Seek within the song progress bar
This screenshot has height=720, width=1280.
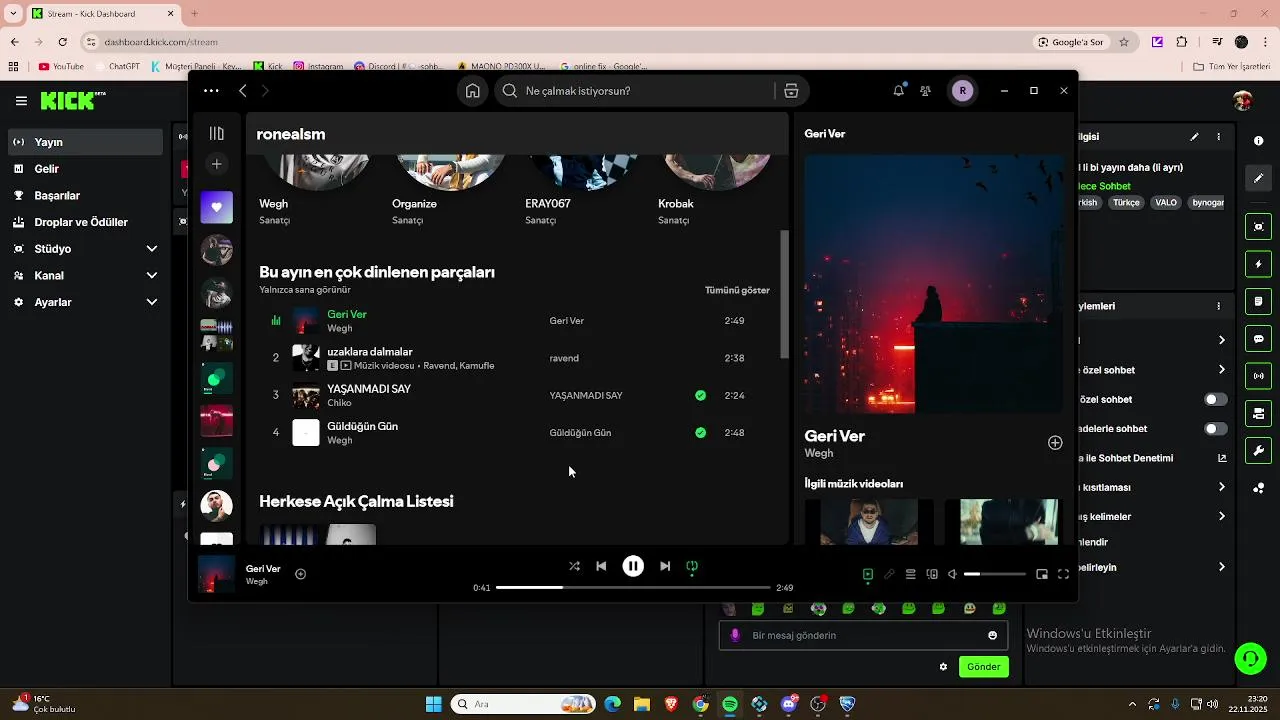(x=633, y=588)
